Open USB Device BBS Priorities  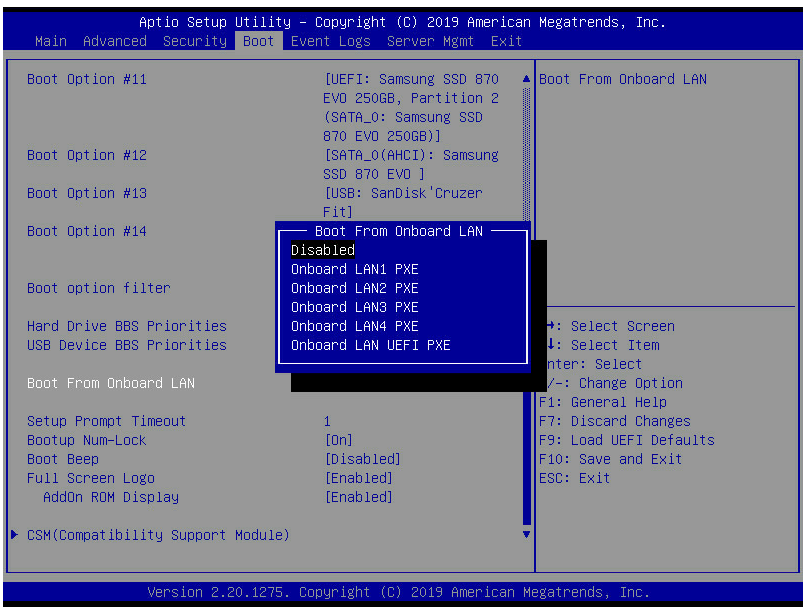point(126,345)
